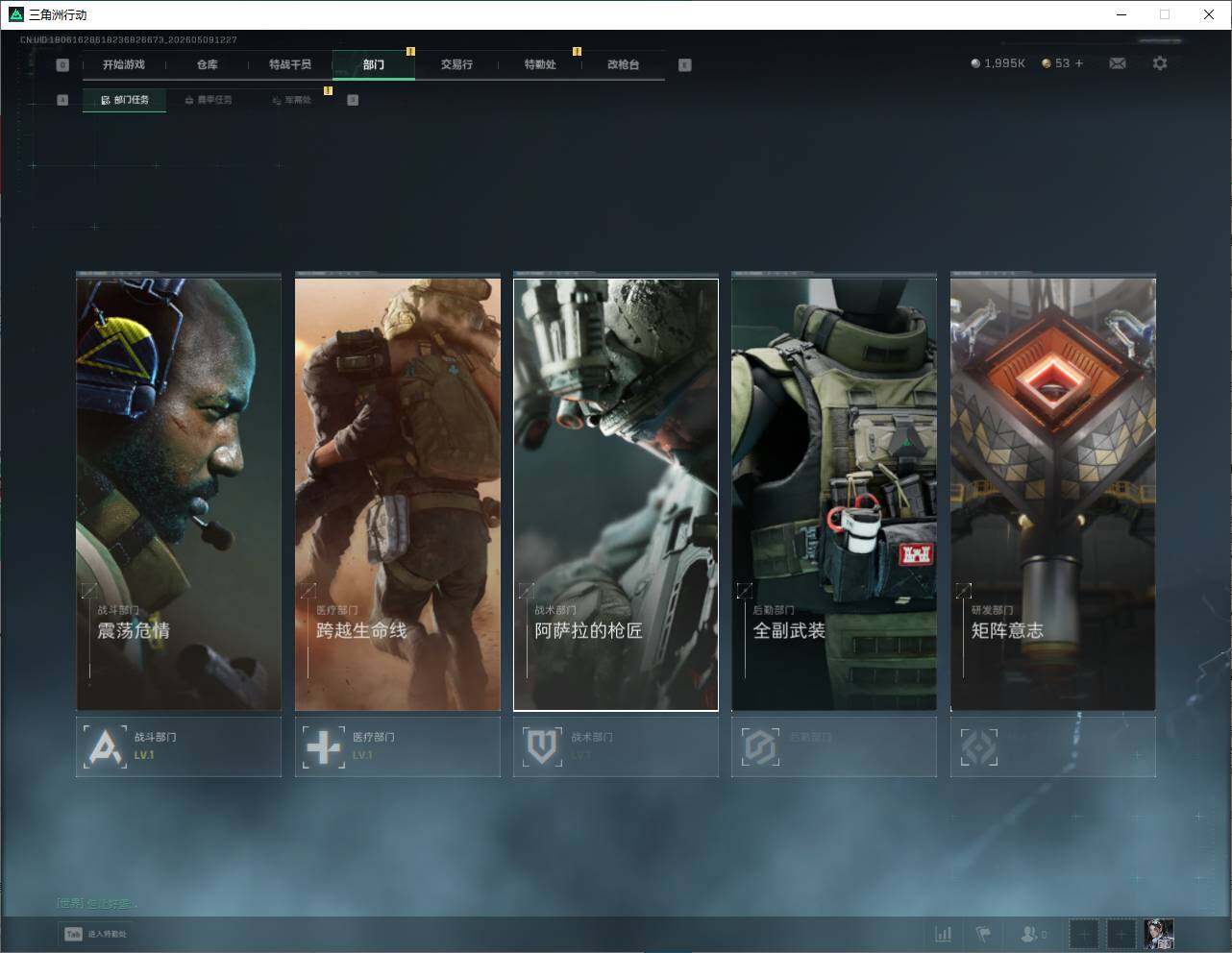Screen dimensions: 1232x953
Task: Click the E key hint right of 改枪台
Action: click(x=684, y=65)
